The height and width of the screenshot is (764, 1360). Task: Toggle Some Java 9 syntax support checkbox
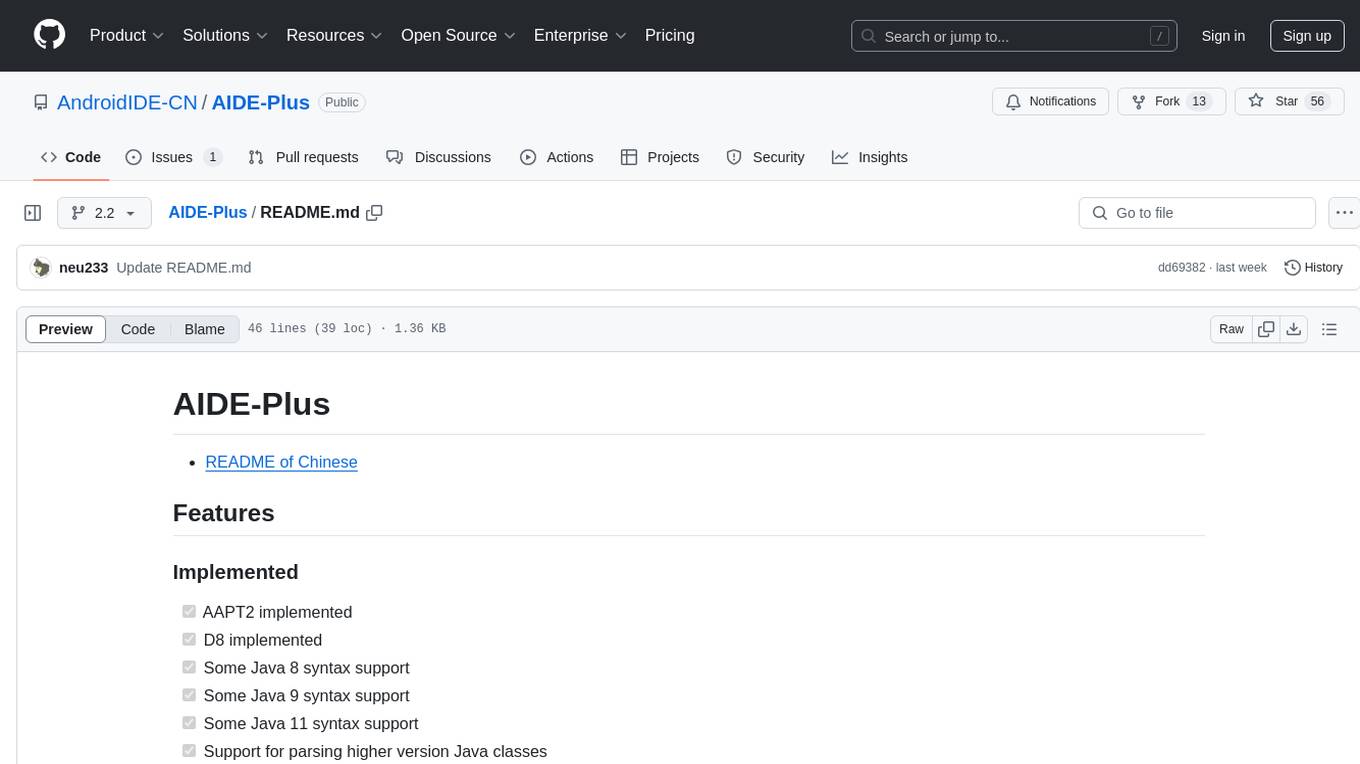click(189, 695)
